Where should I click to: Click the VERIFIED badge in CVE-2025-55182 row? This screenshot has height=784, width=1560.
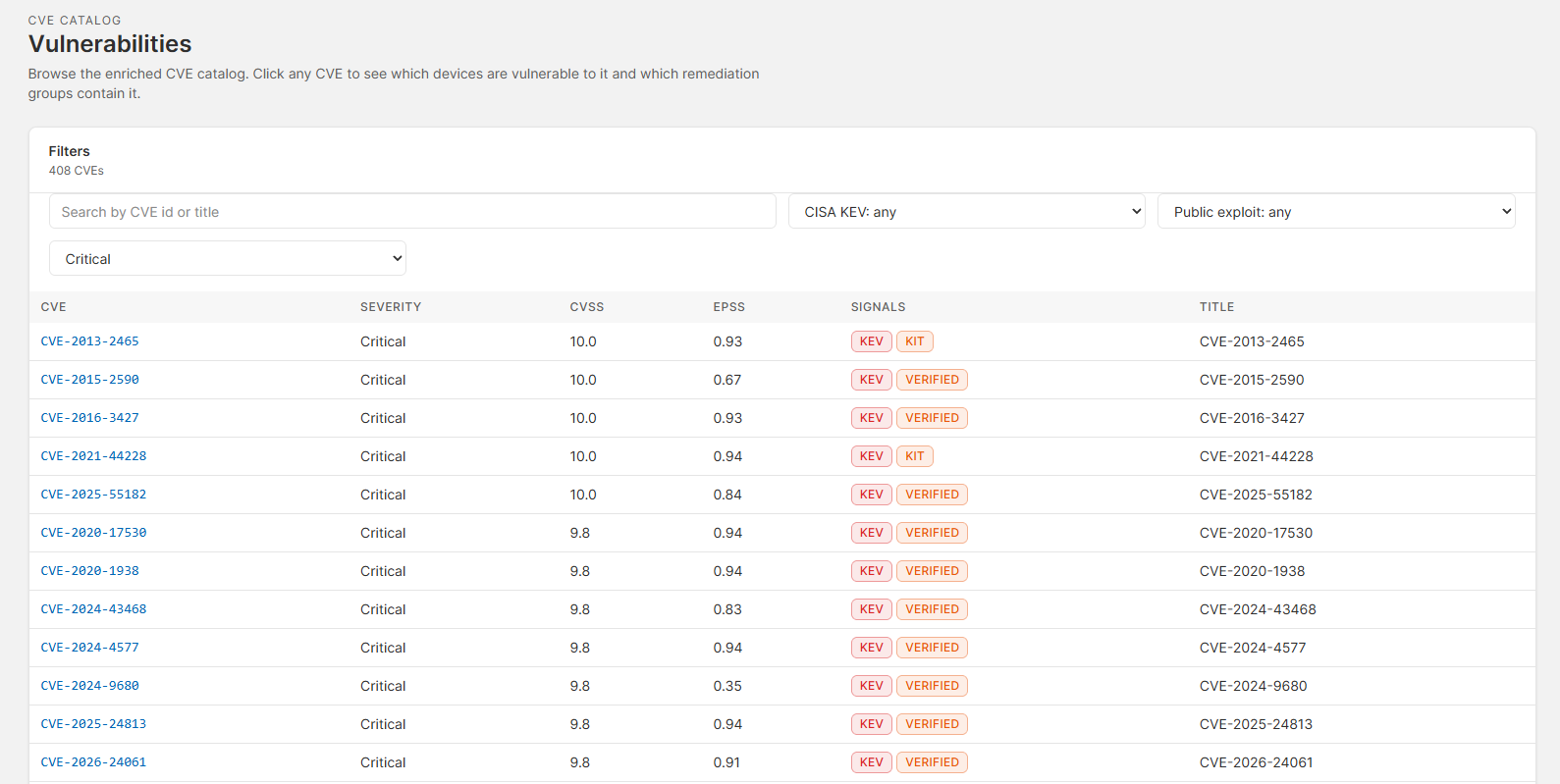(932, 495)
